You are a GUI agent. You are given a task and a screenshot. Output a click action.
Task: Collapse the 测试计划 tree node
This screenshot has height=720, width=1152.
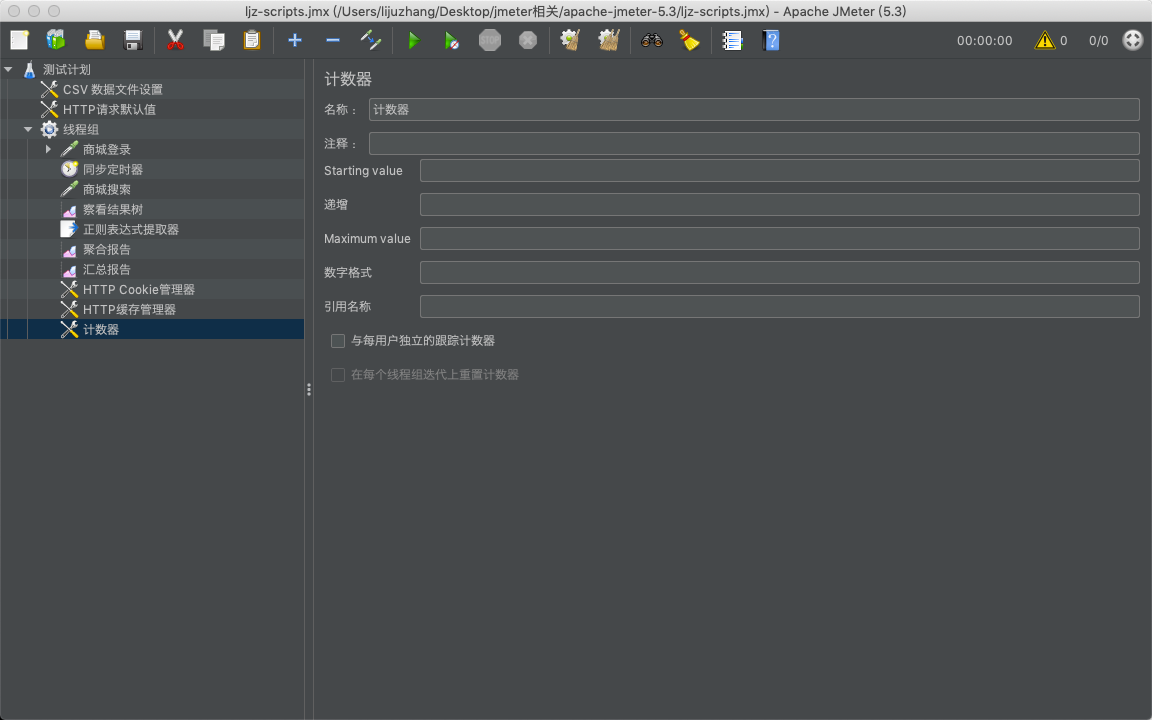click(x=9, y=69)
